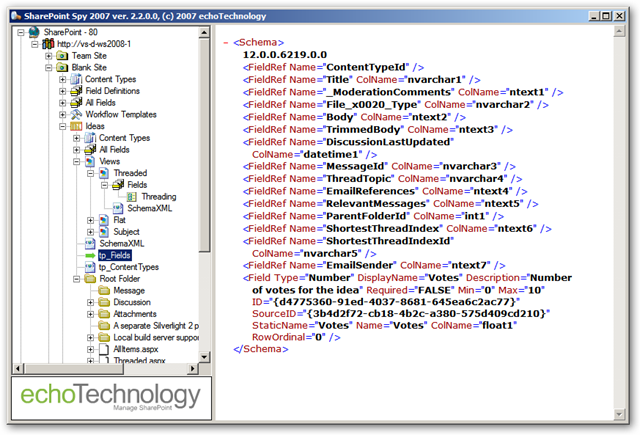
Task: Click the FieldRef Name="ContentTypeId" line
Action: point(333,67)
